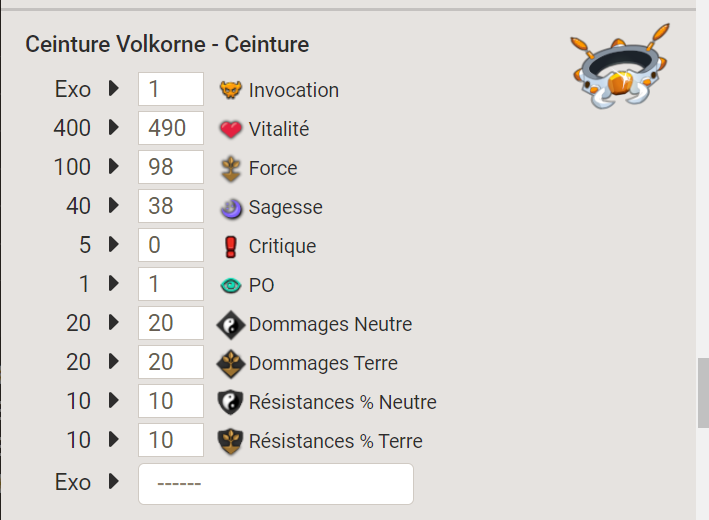
Task: Click the red heart Vitalité icon
Action: pos(231,129)
